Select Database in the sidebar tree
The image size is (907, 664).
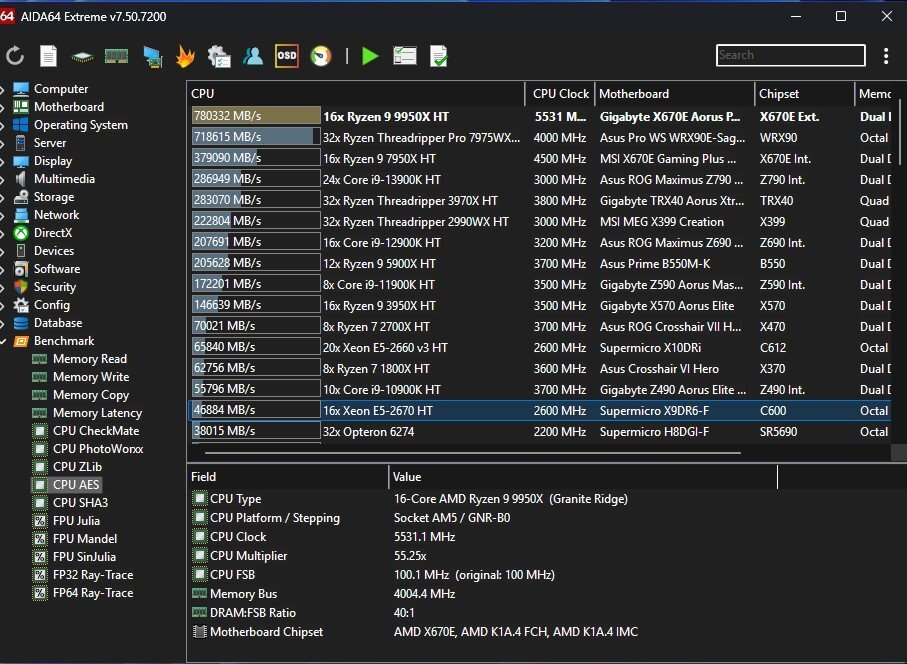(x=58, y=323)
